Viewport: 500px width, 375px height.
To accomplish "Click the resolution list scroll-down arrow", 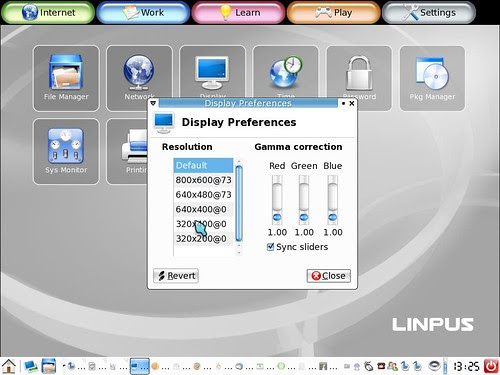I will pyautogui.click(x=239, y=253).
